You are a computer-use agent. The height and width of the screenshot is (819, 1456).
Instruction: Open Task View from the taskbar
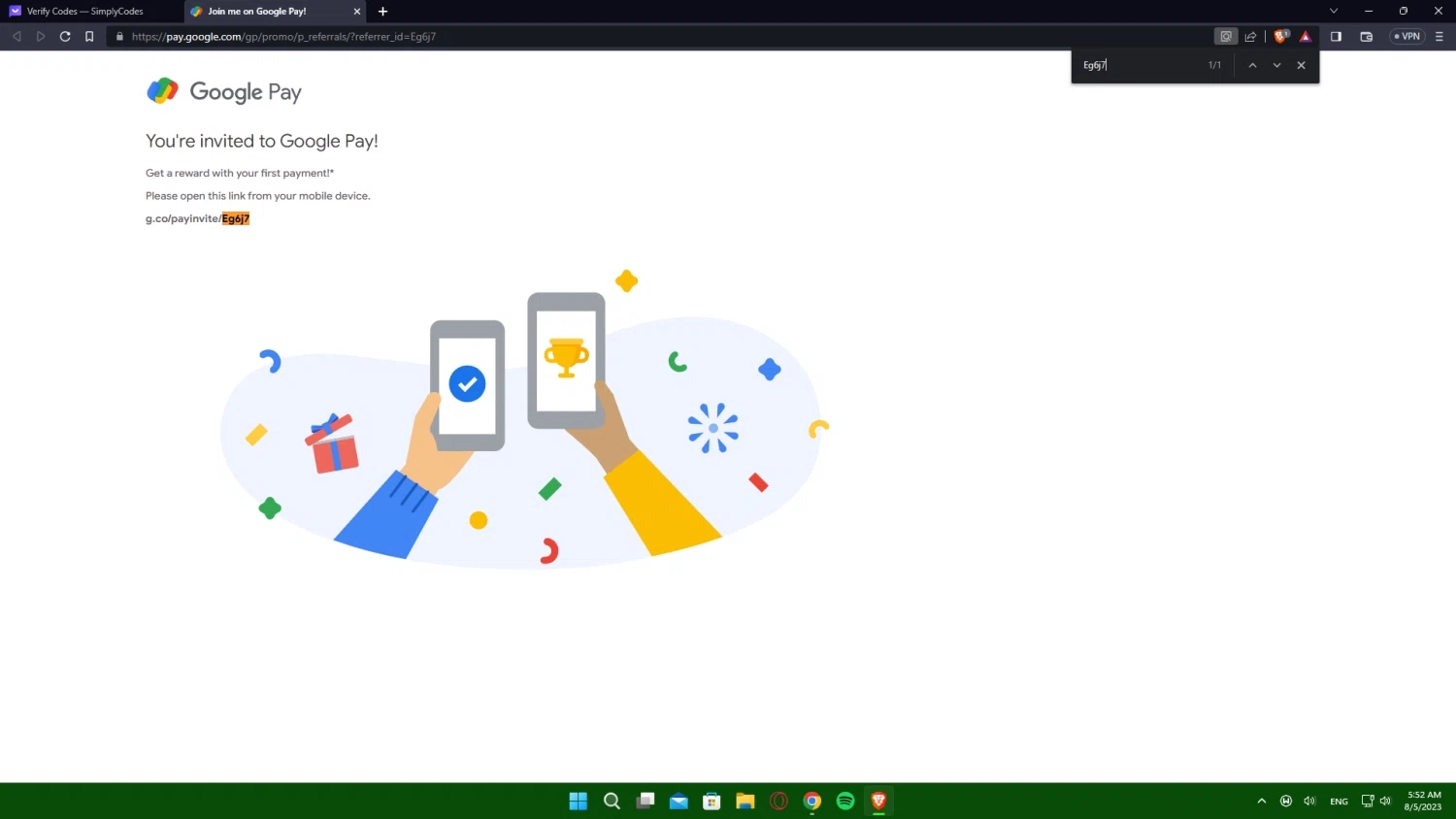point(645,801)
